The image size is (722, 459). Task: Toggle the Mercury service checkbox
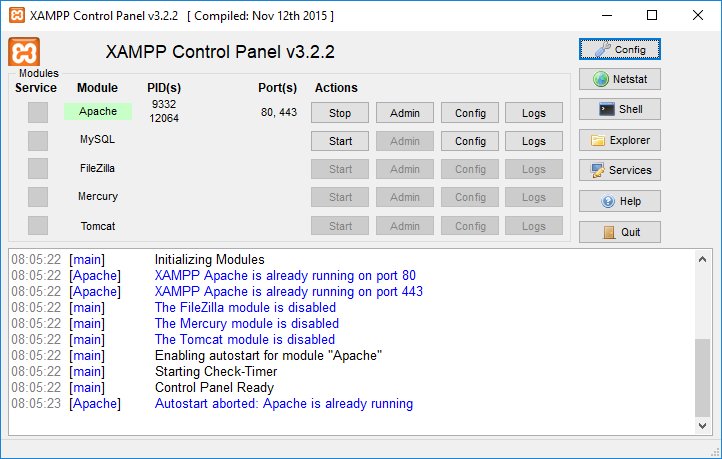(38, 197)
